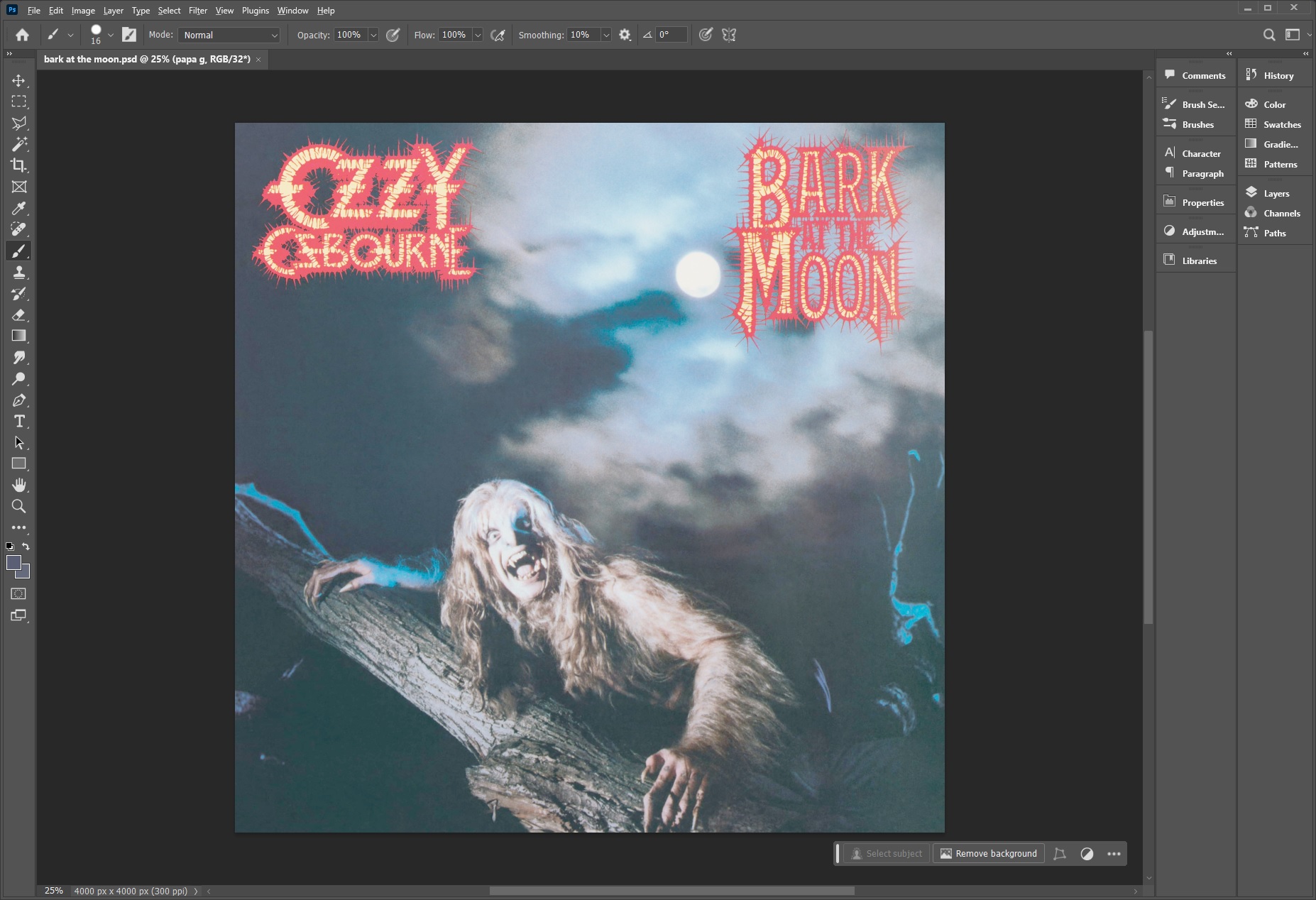Open the File menu
The height and width of the screenshot is (900, 1316).
33,11
